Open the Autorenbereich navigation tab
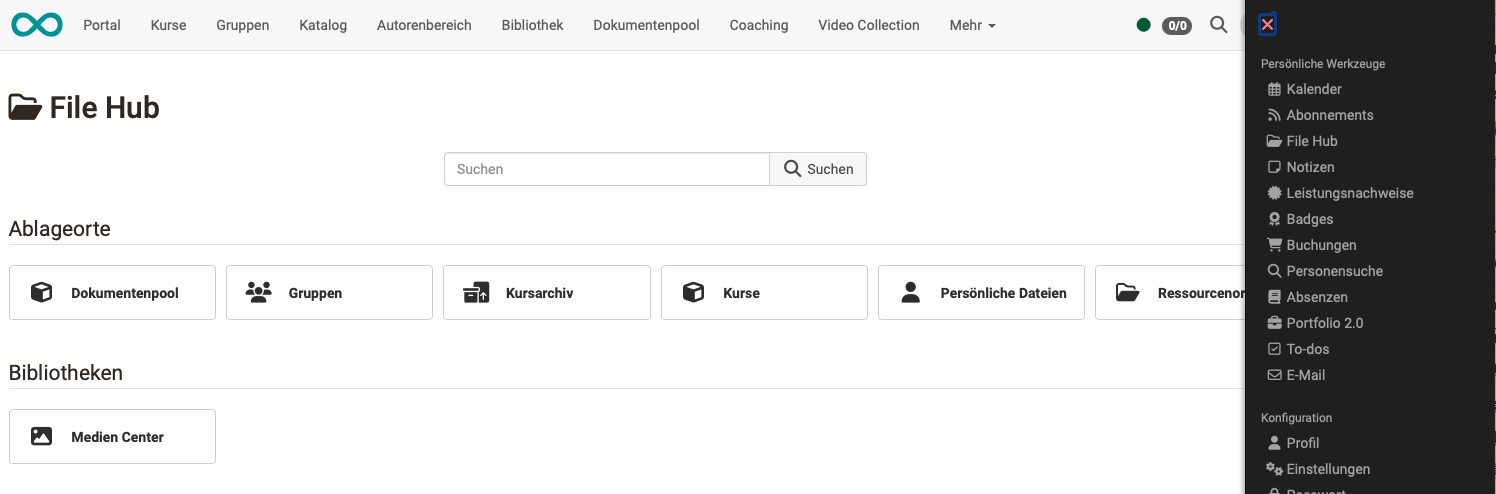The width and height of the screenshot is (1496, 494). [424, 25]
